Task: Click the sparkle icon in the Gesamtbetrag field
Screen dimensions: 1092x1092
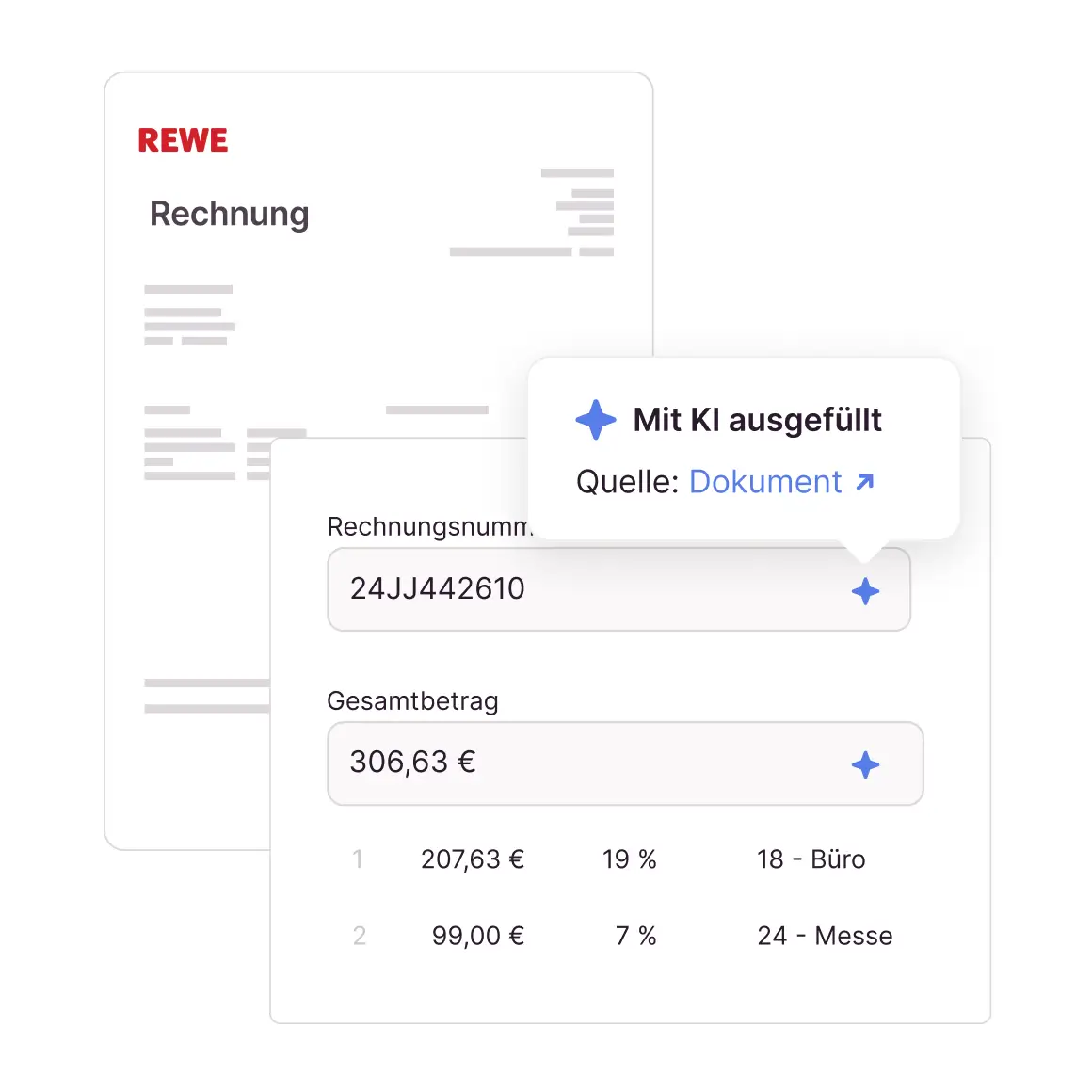Action: coord(865,764)
